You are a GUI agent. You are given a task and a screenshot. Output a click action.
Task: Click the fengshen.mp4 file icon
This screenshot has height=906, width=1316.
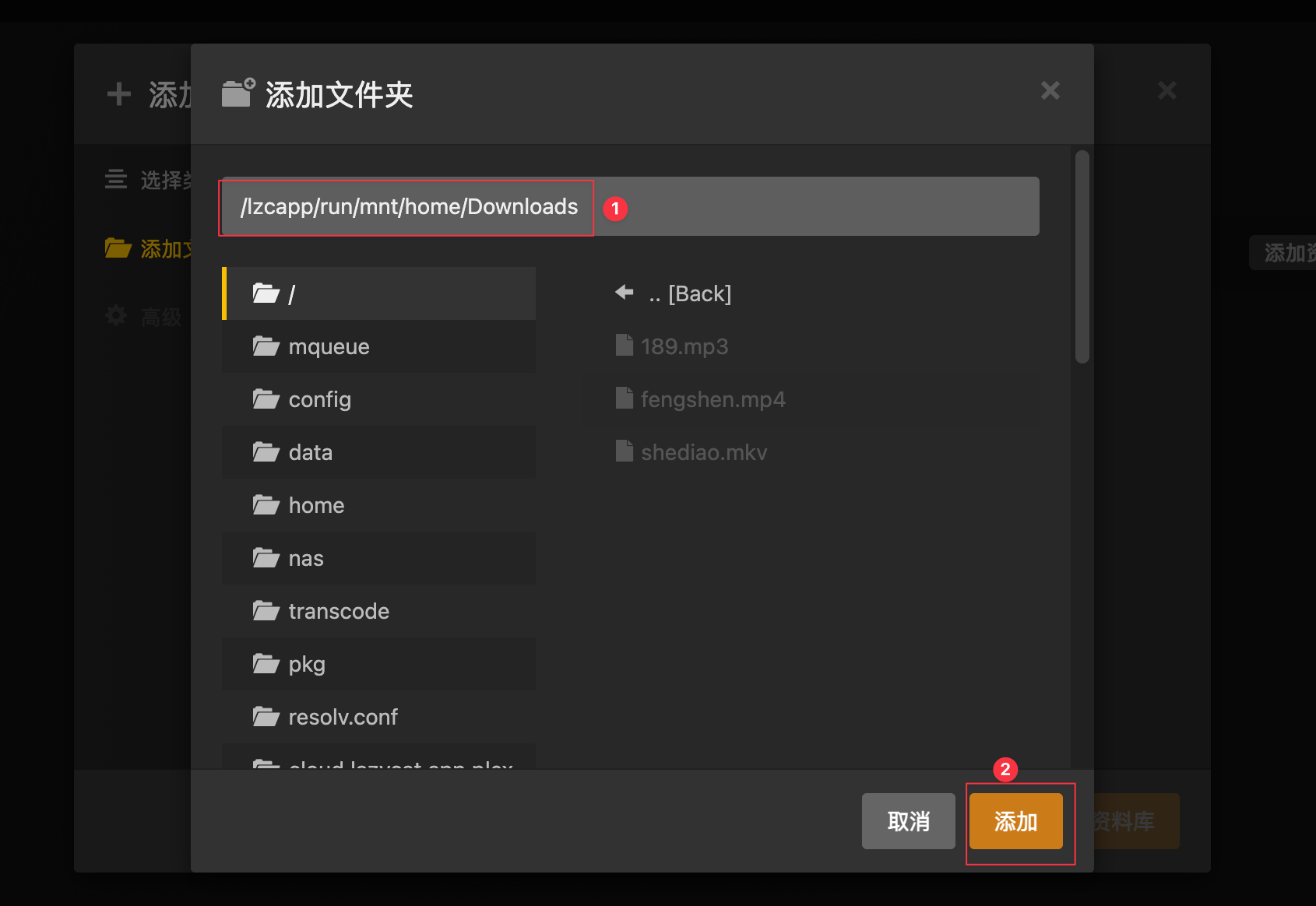pos(625,398)
